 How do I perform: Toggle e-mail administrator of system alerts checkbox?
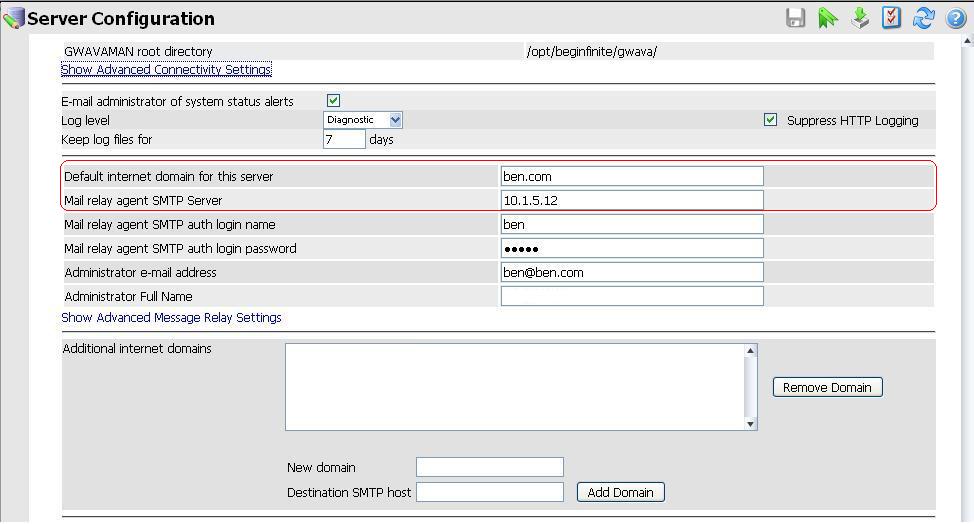334,101
